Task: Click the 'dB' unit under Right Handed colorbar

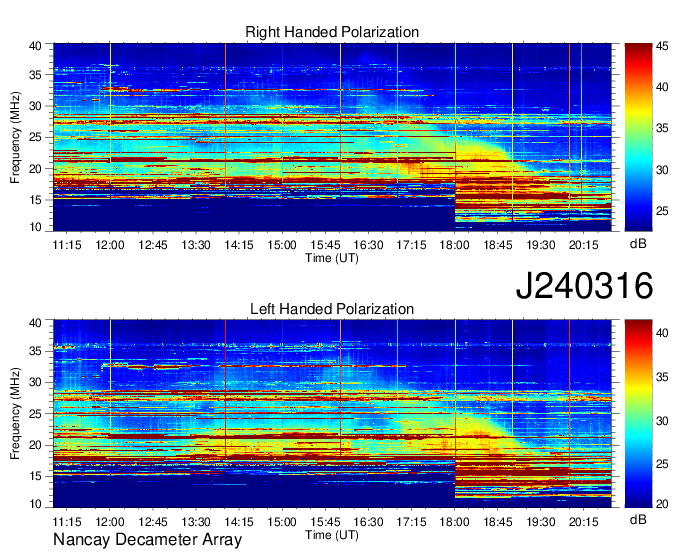Action: tap(638, 244)
